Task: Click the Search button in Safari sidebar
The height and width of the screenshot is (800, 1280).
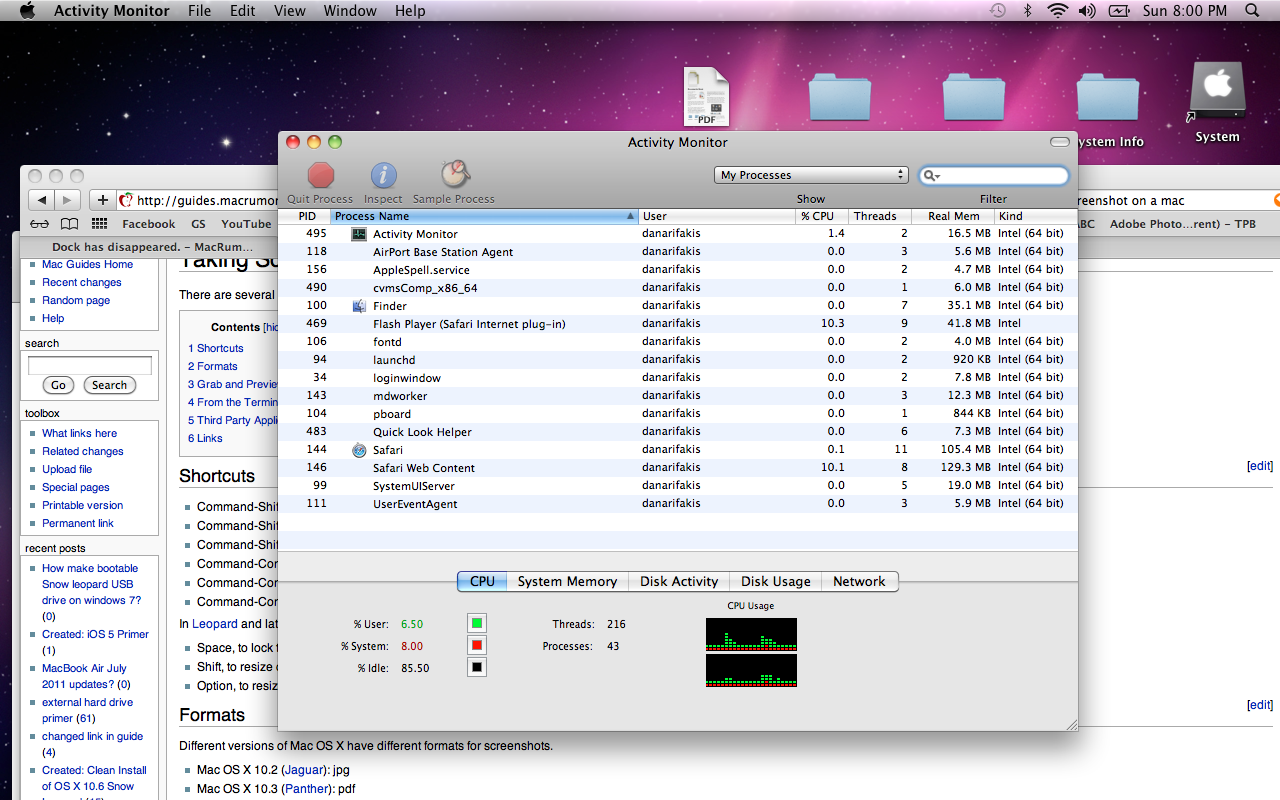Action: pos(109,385)
